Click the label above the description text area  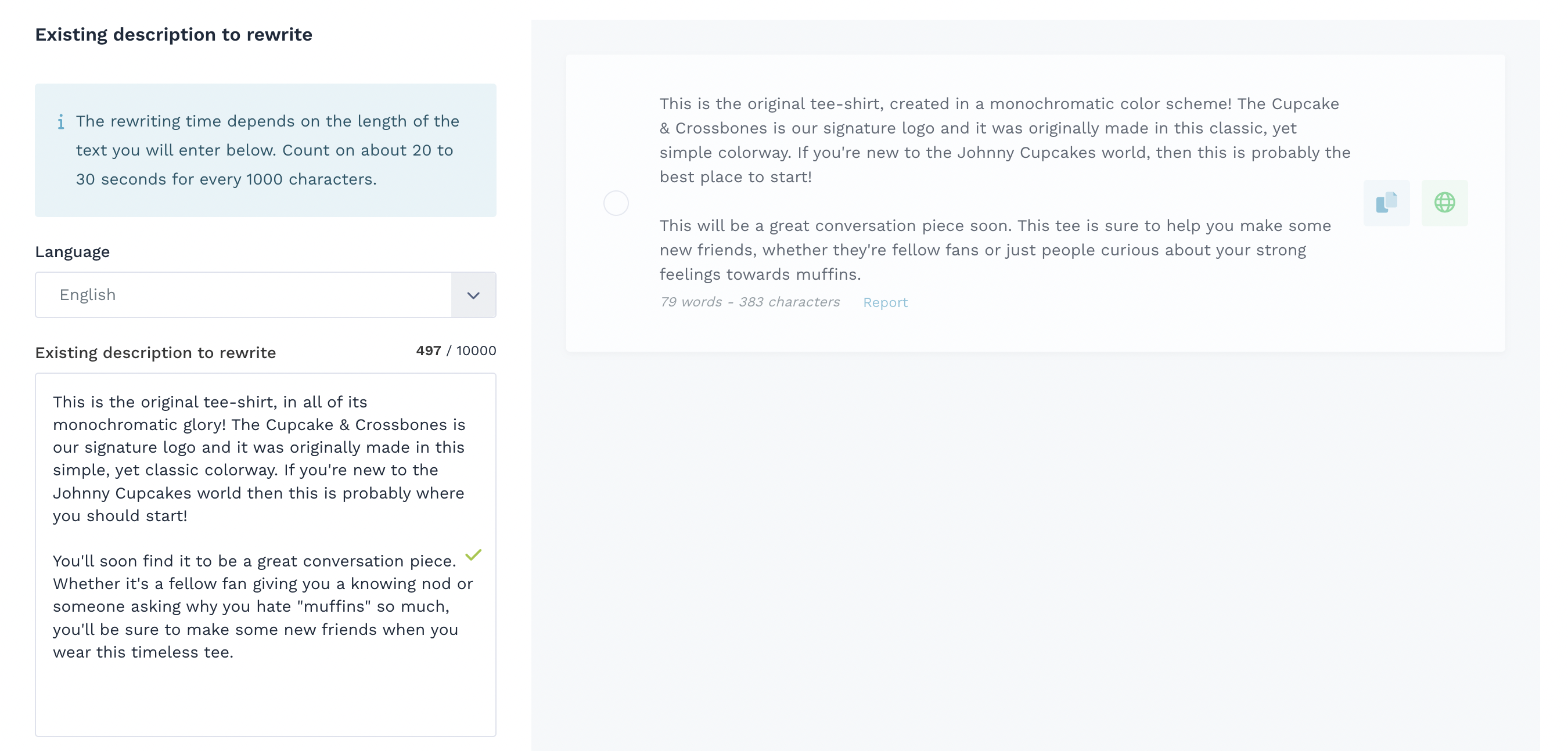(x=155, y=353)
